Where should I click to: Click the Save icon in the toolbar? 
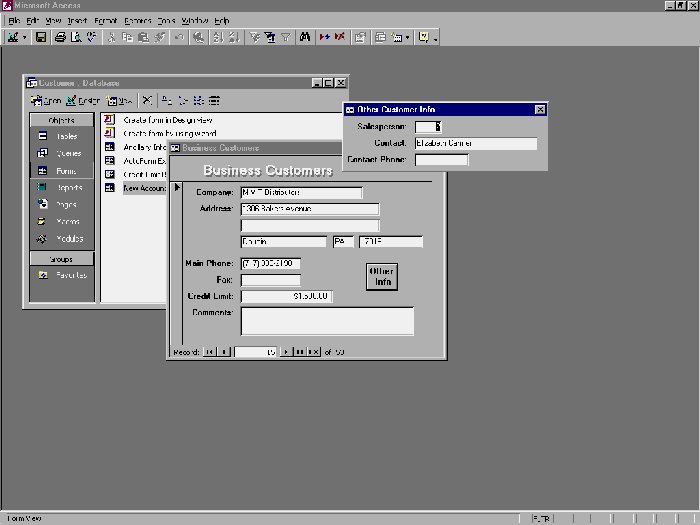[41, 37]
